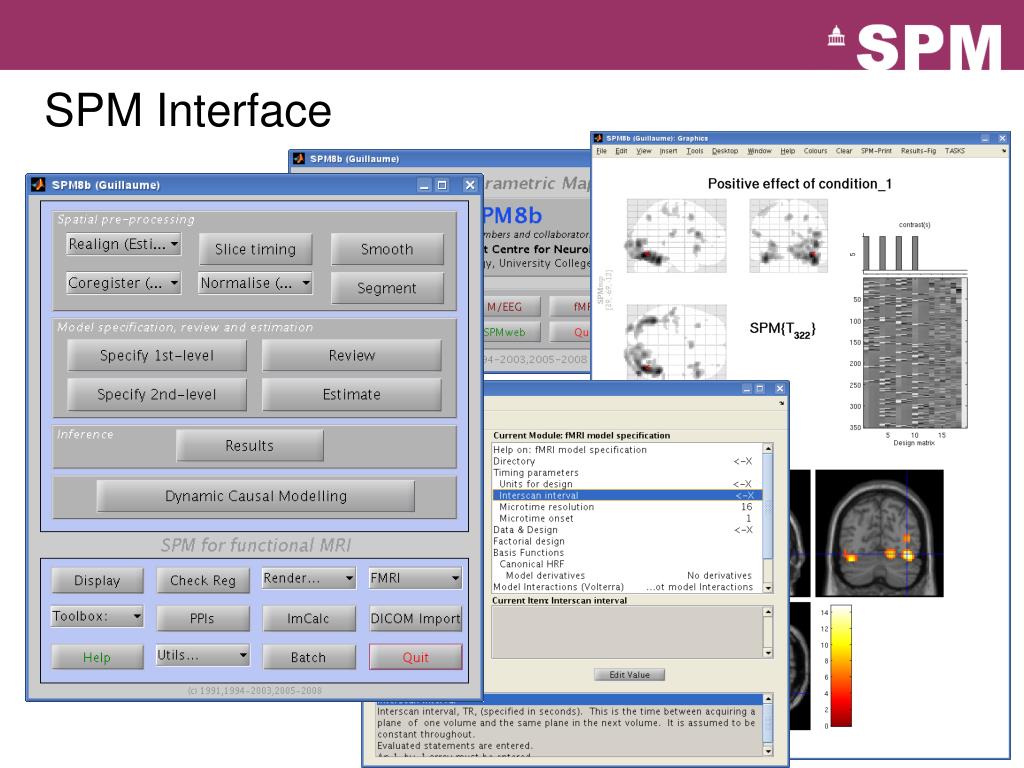Viewport: 1024px width, 768px height.
Task: Select the 'Units for design' row
Action: pyautogui.click(x=627, y=484)
